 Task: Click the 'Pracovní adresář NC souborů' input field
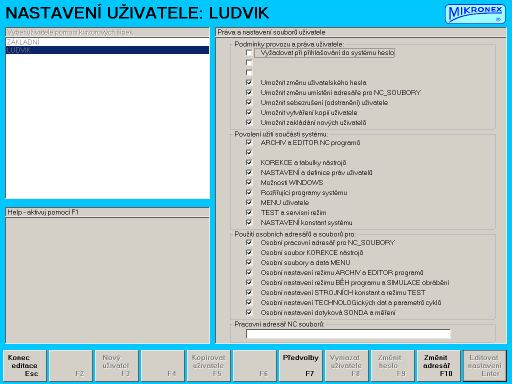coord(348,334)
